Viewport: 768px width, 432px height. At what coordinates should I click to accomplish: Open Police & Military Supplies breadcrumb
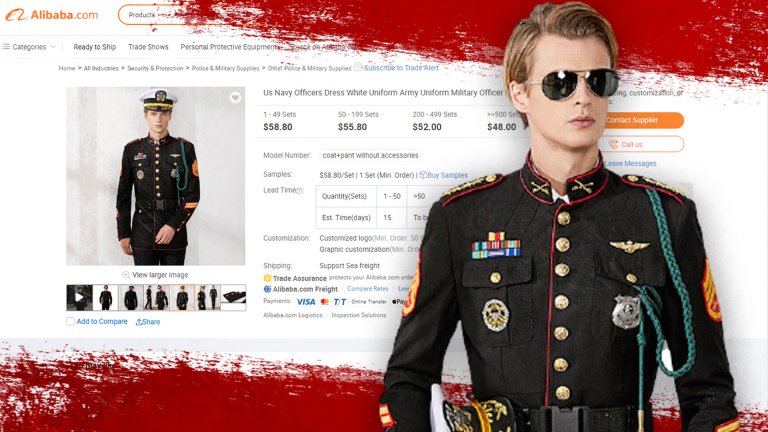[x=225, y=69]
